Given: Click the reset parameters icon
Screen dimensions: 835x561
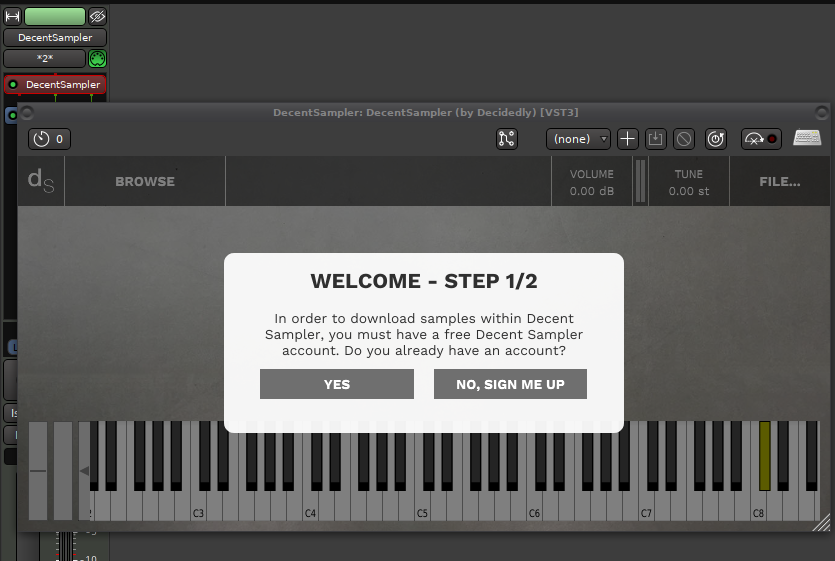Looking at the screenshot, I should 715,139.
